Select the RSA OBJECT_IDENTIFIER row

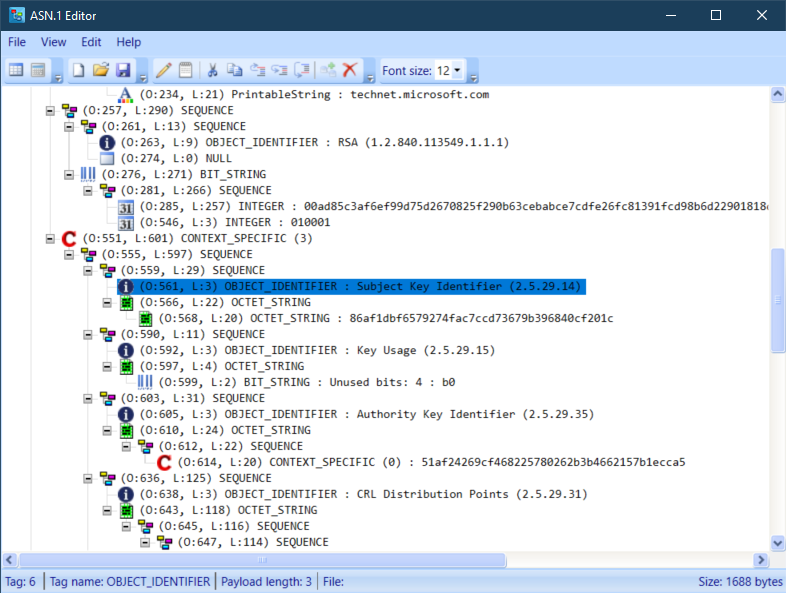[x=314, y=142]
